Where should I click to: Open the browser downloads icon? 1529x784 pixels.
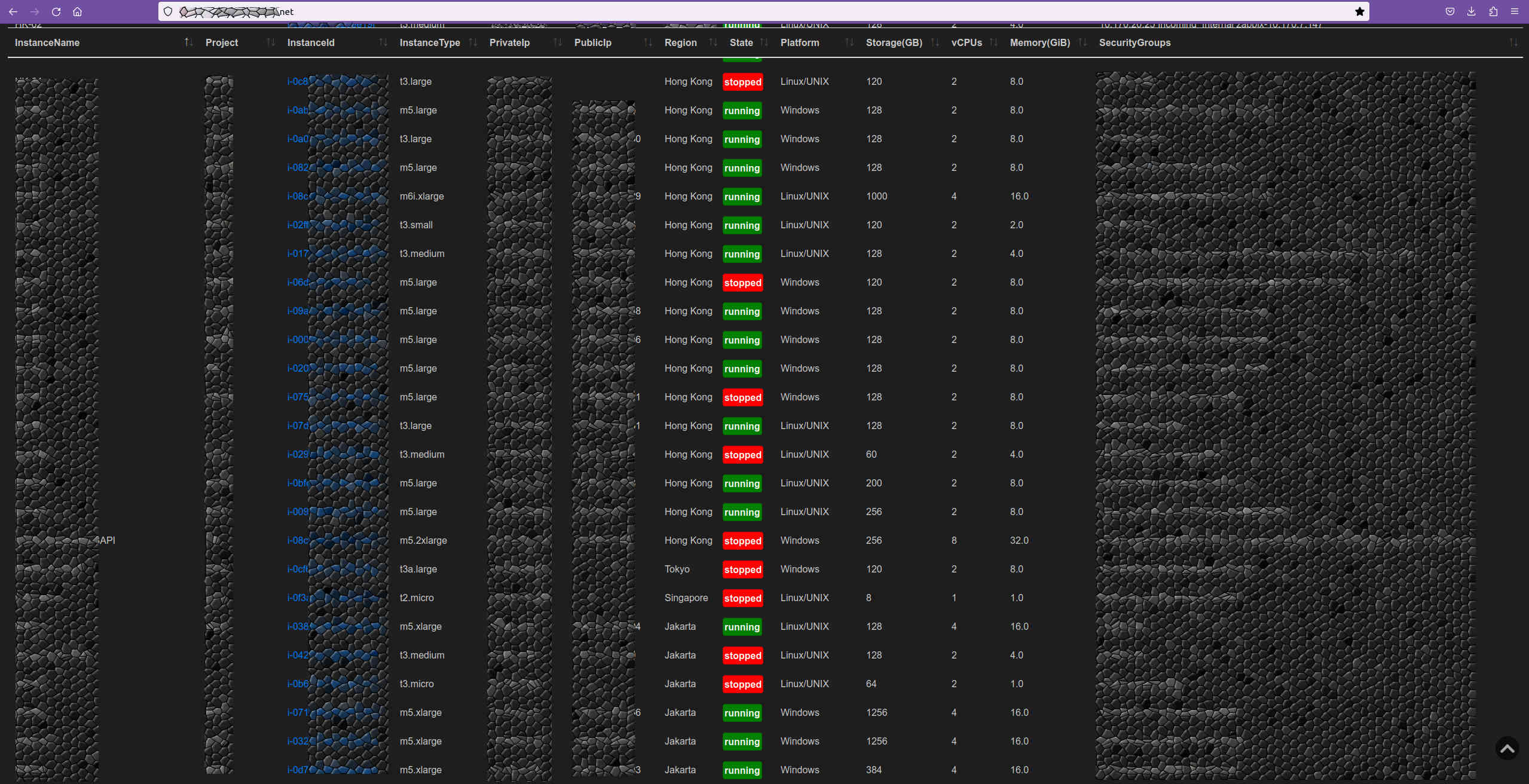pos(1471,11)
